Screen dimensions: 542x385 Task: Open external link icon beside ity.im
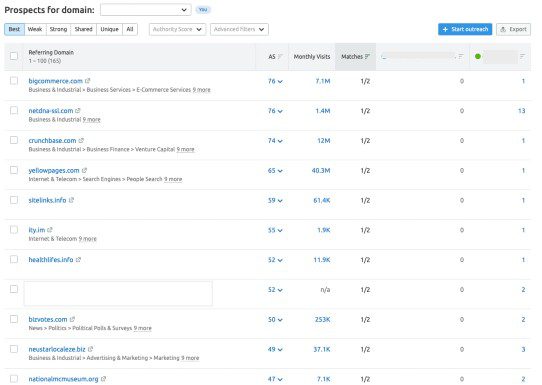pyautogui.click(x=50, y=230)
